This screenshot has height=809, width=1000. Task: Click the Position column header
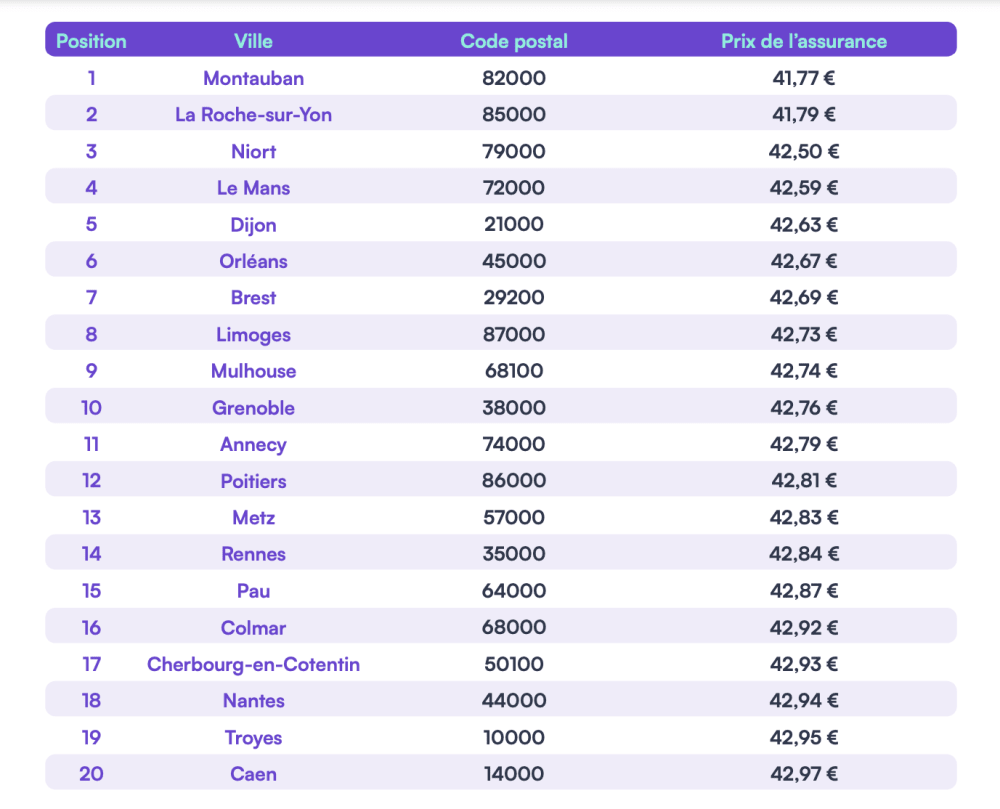pos(91,41)
